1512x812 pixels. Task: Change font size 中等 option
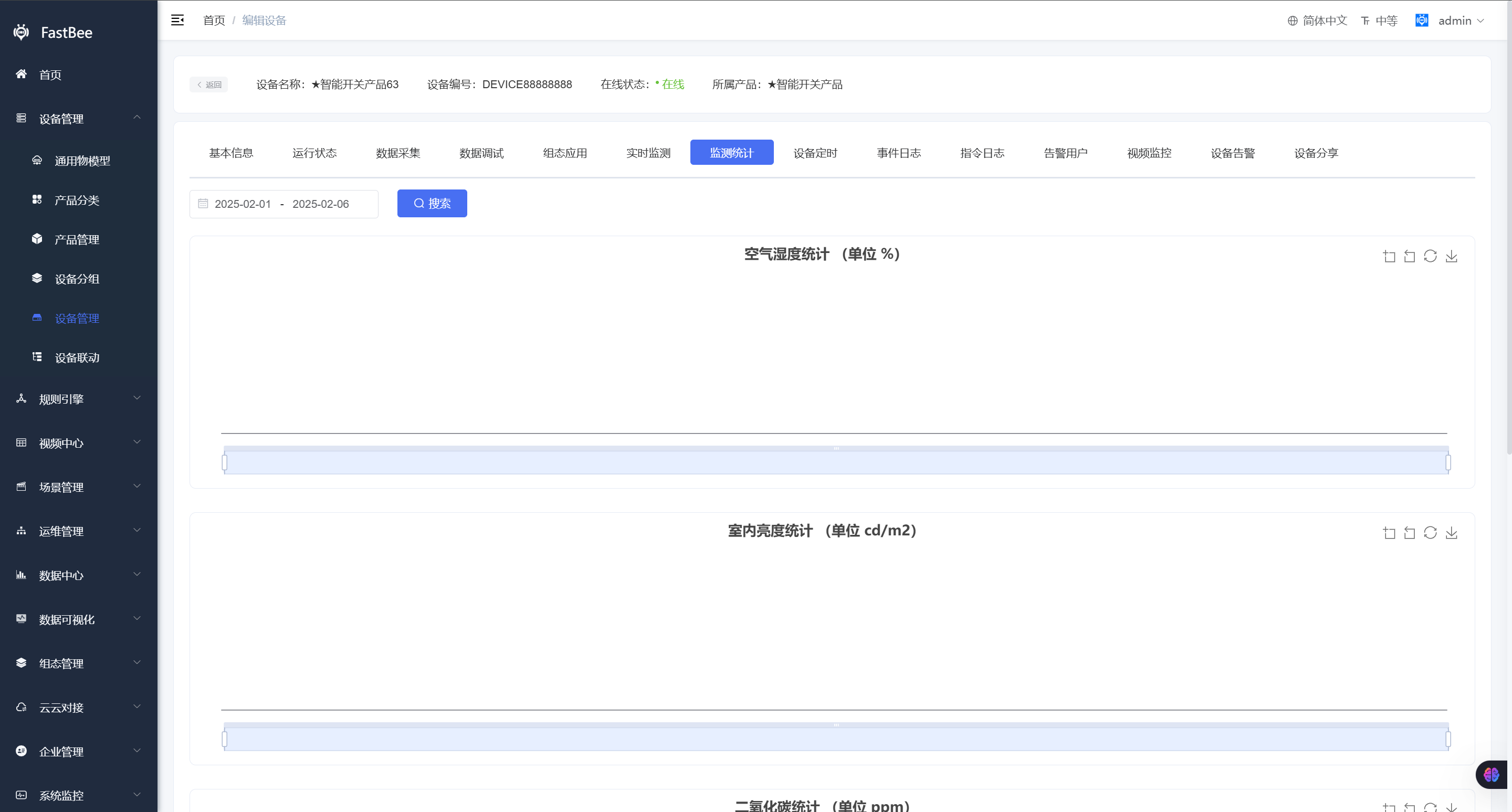(1379, 20)
